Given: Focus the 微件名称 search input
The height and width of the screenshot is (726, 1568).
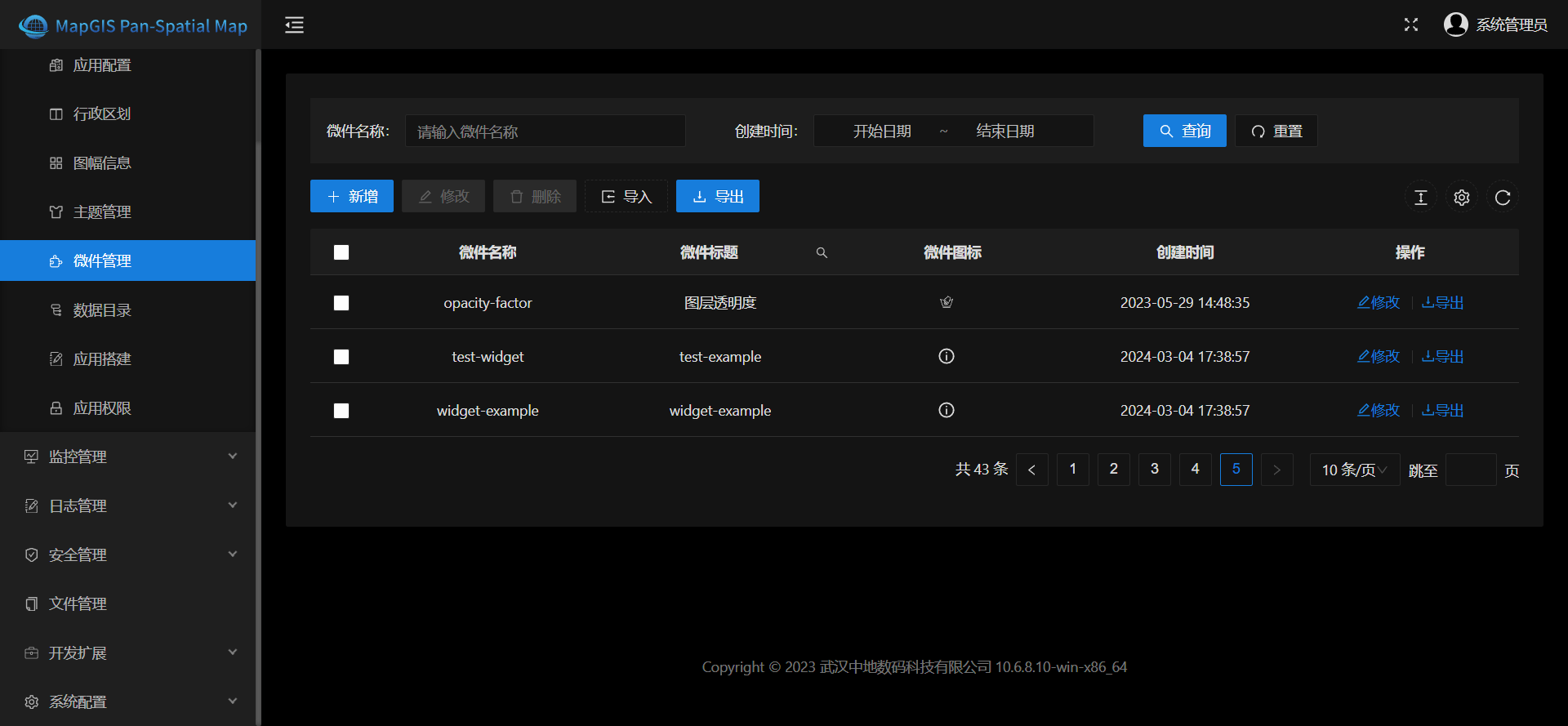Looking at the screenshot, I should pyautogui.click(x=546, y=131).
